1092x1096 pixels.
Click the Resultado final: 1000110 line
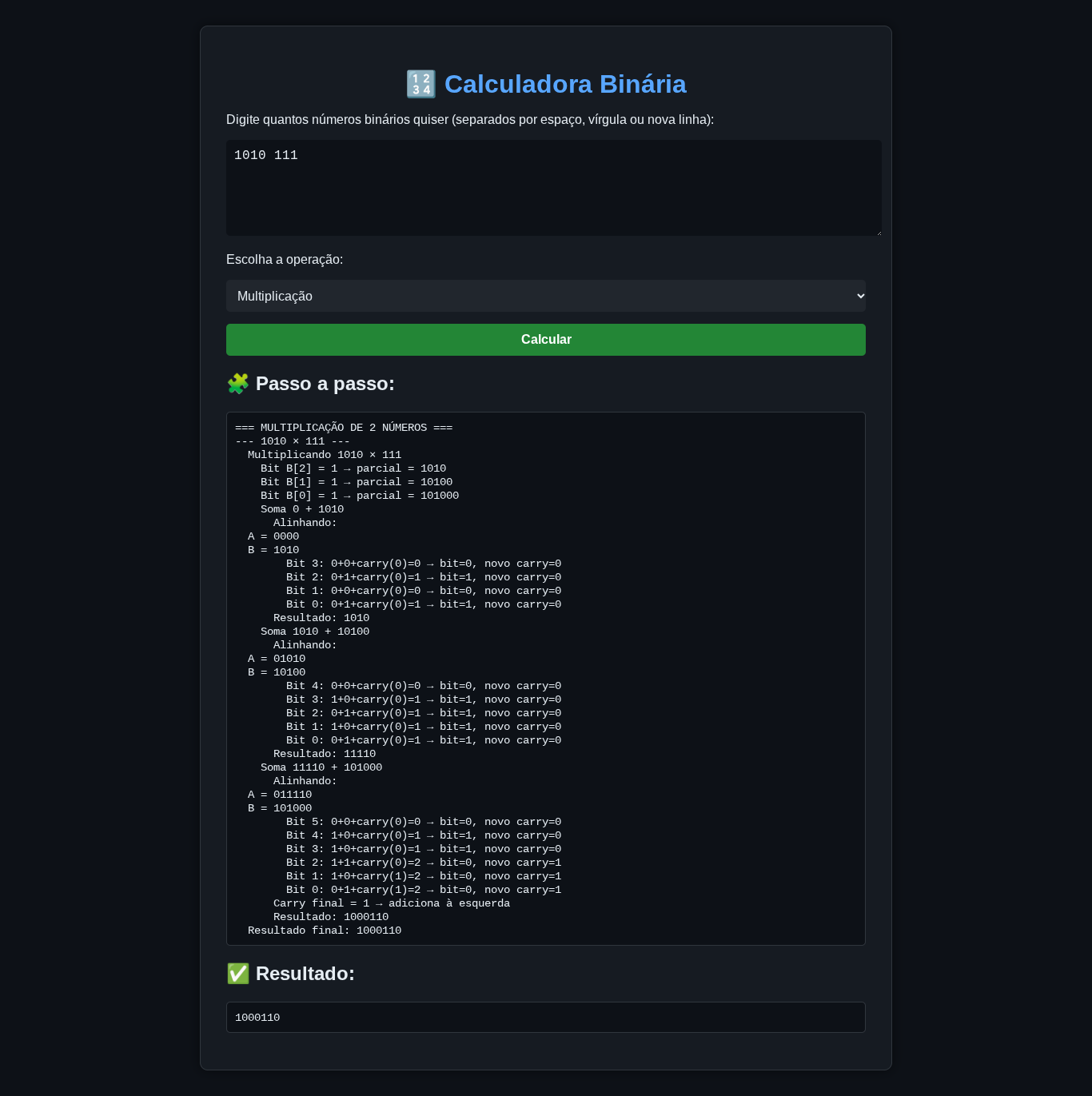click(x=325, y=930)
